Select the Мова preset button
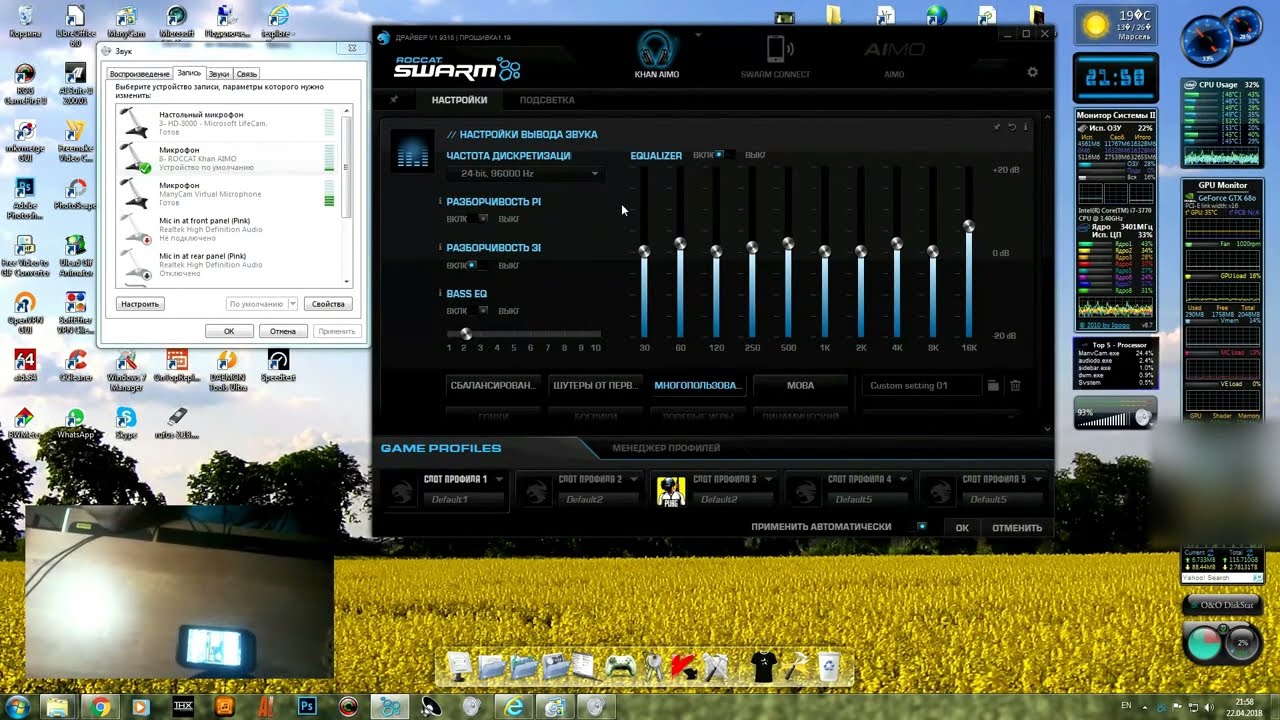 pos(800,385)
